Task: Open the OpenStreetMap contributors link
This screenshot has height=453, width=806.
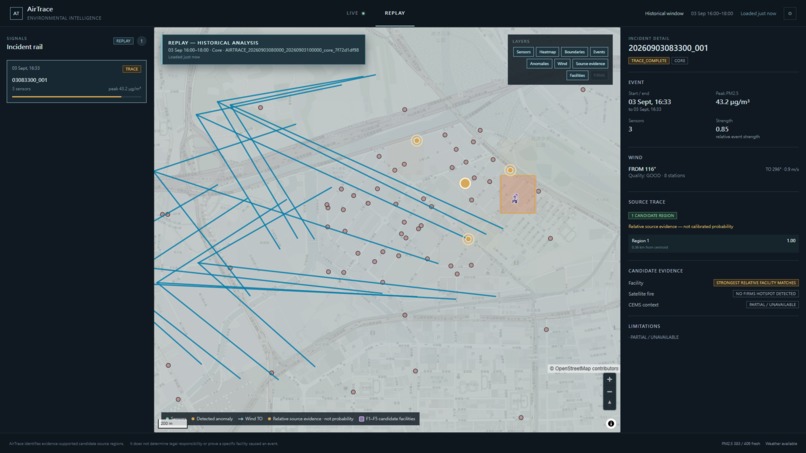Action: pyautogui.click(x=583, y=368)
